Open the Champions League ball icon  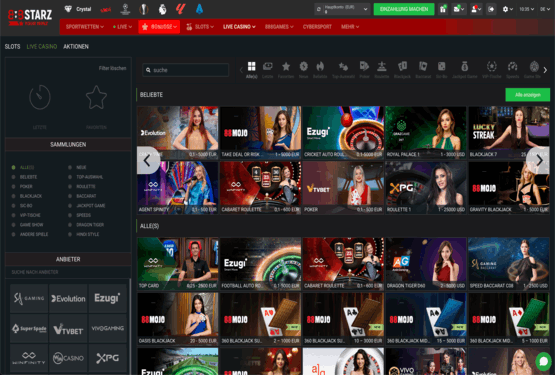125,9
